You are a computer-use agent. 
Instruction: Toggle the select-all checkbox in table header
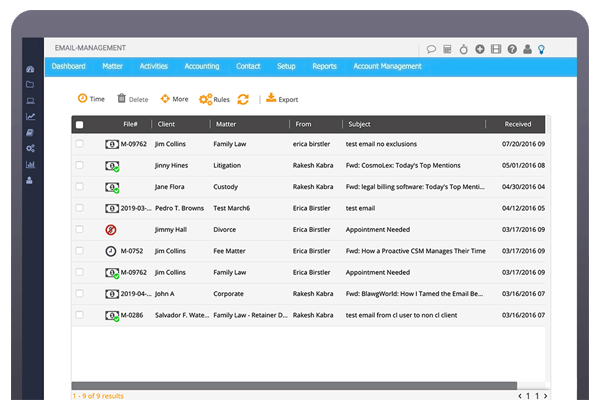(80, 124)
